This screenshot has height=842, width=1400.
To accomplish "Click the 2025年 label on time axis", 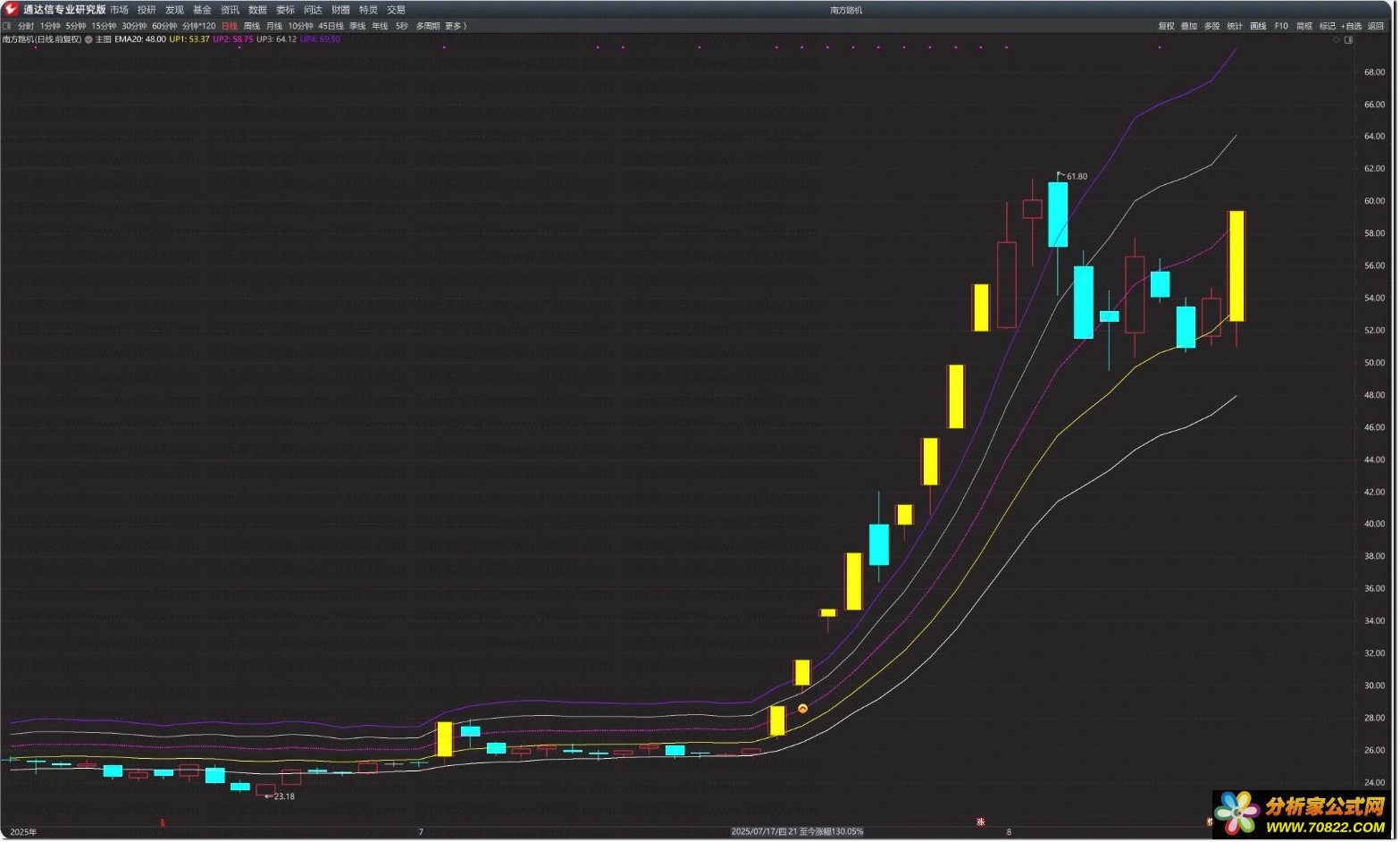I will [23, 833].
